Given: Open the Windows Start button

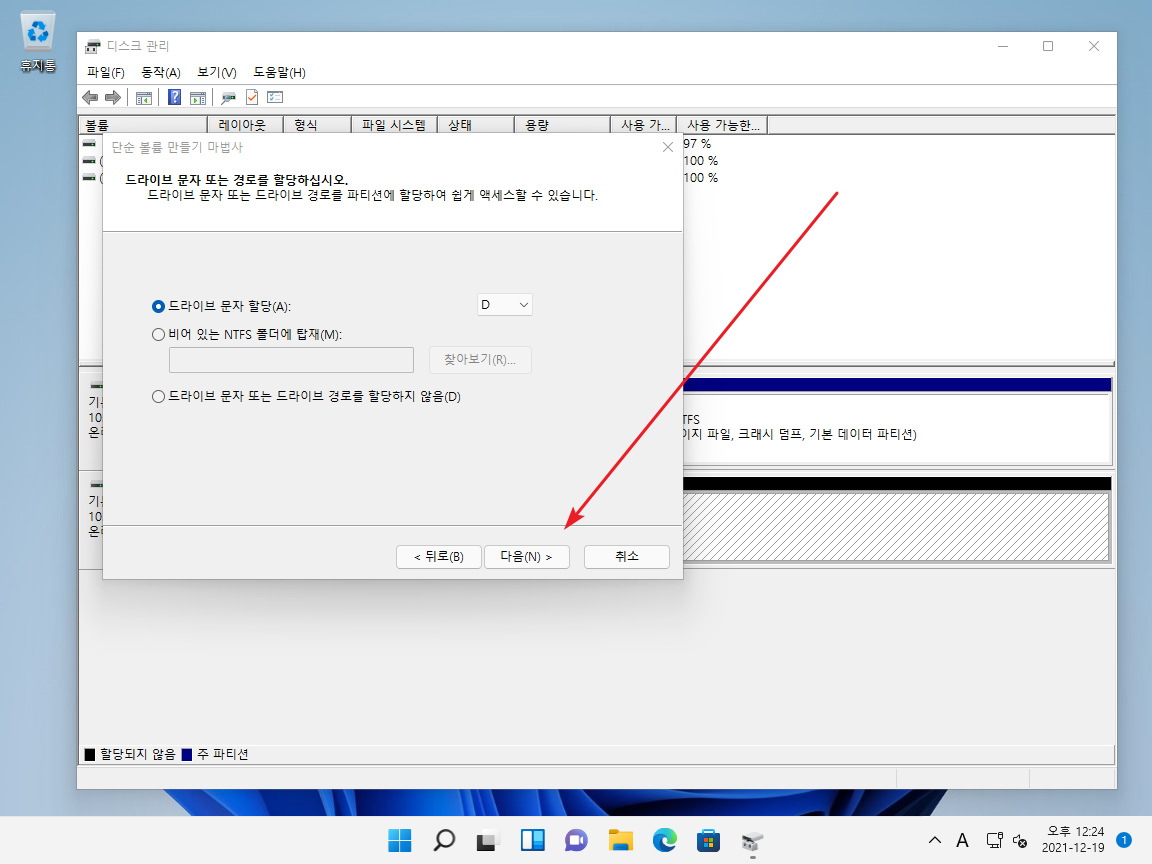Looking at the screenshot, I should click(400, 840).
